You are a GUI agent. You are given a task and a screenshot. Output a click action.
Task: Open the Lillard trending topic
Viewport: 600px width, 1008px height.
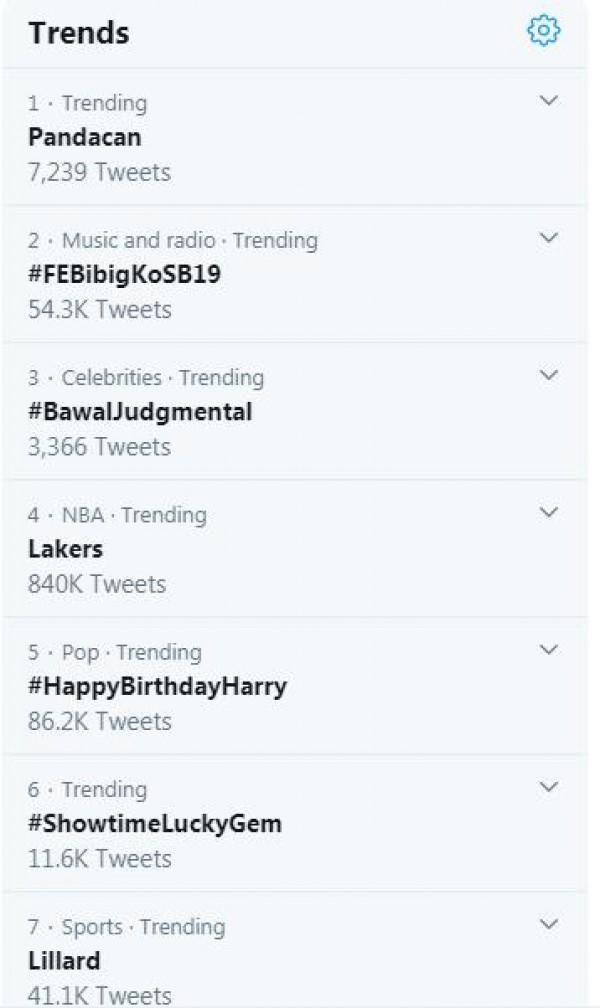click(x=64, y=961)
